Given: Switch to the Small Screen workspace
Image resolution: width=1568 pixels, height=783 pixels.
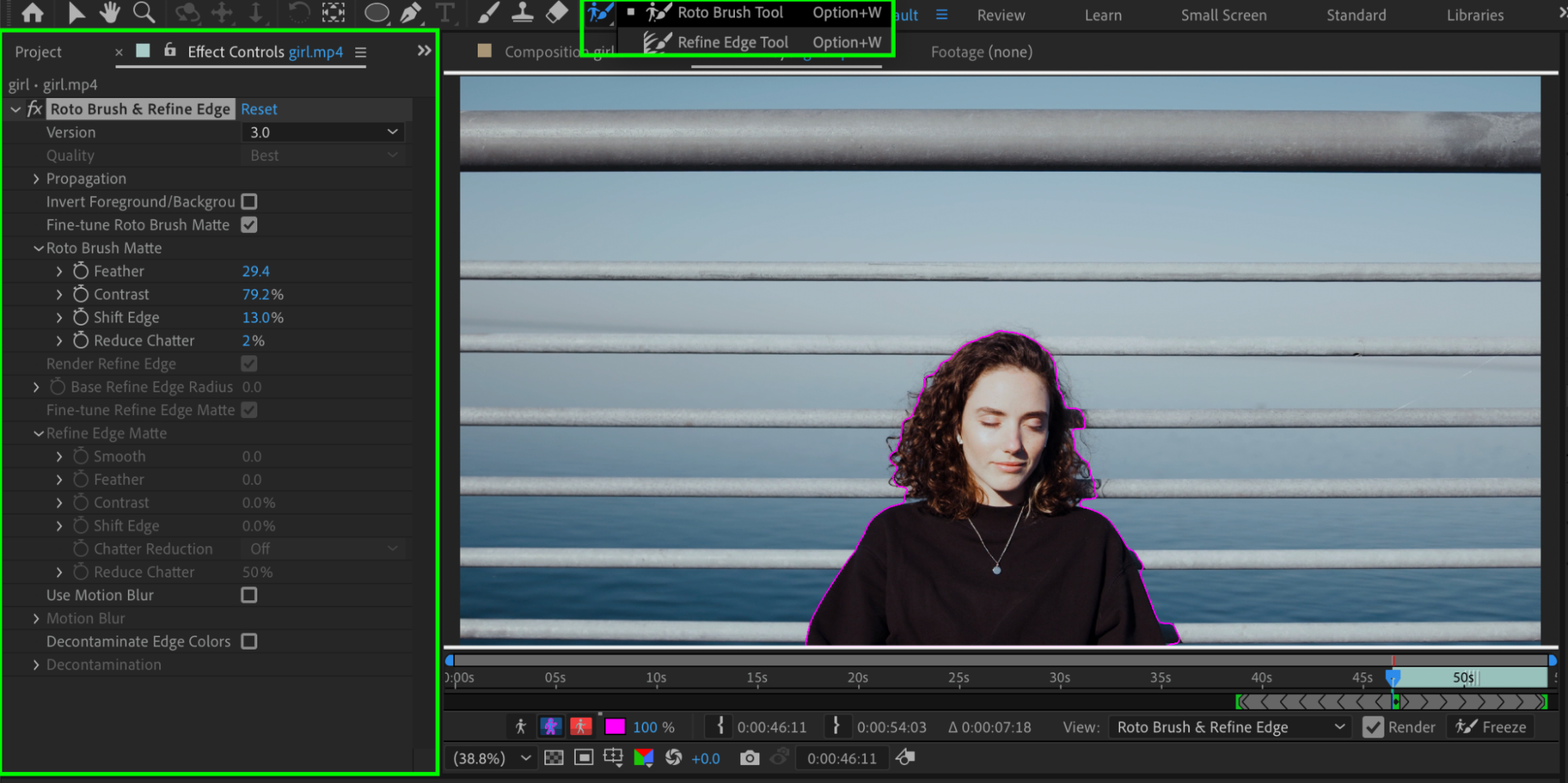Looking at the screenshot, I should (x=1224, y=15).
